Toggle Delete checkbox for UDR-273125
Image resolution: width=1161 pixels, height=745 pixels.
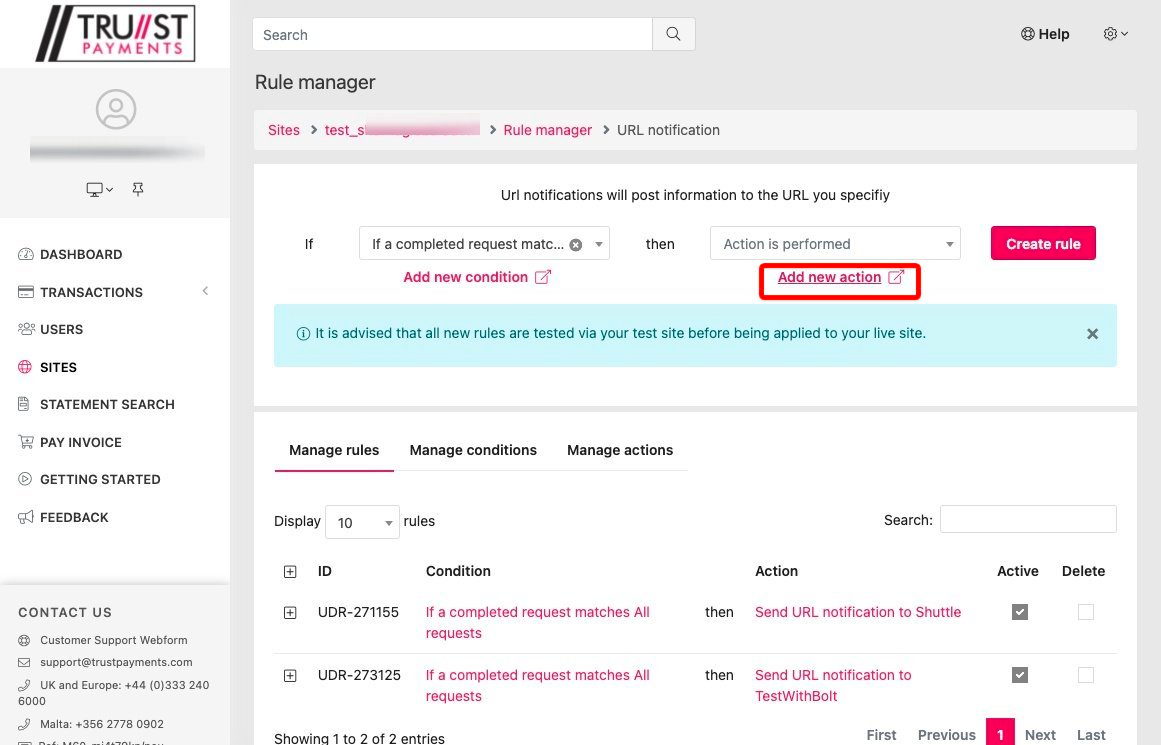pos(1085,675)
